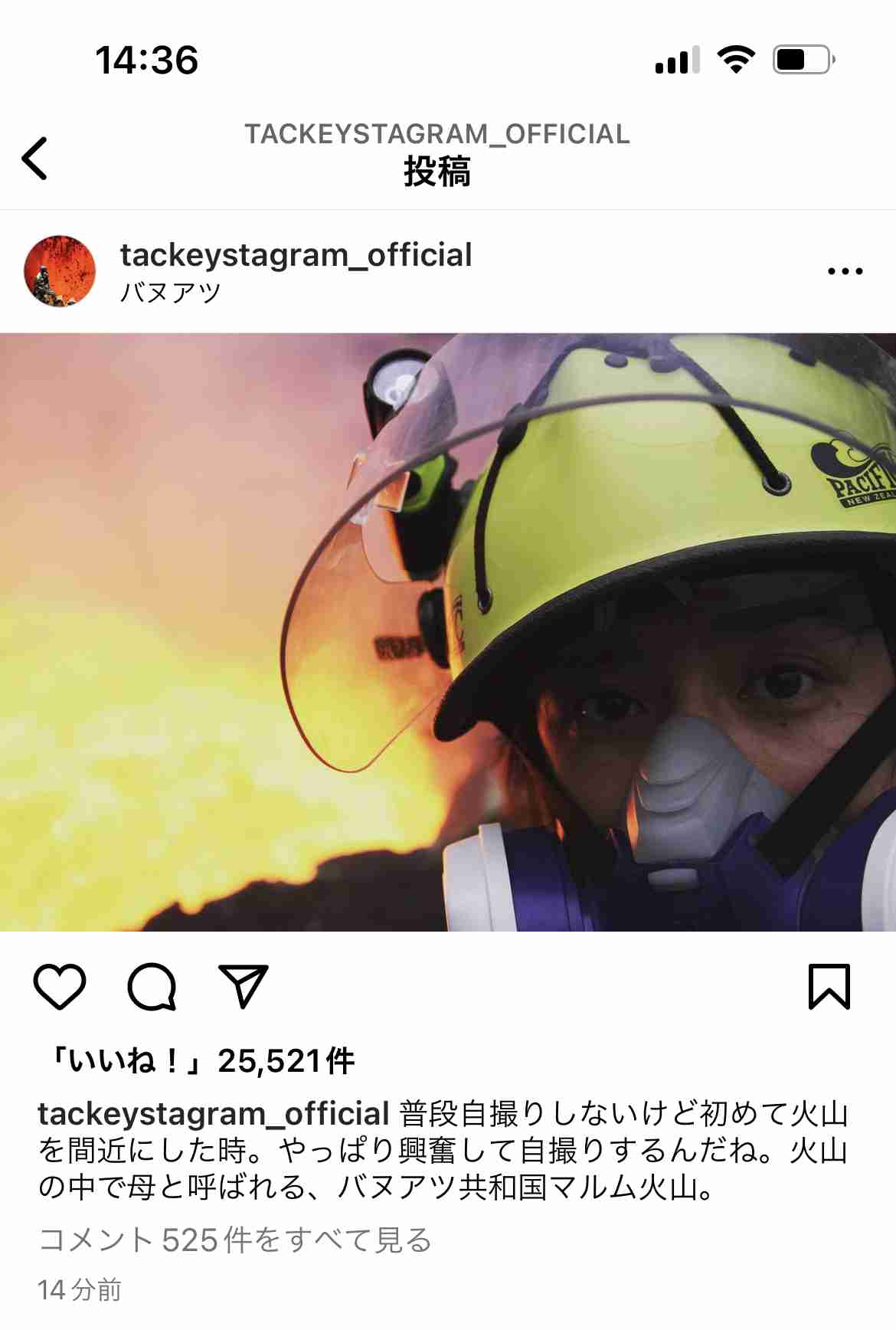Tap the Wi-Fi status icon
The image size is (896, 1330).
click(x=736, y=59)
